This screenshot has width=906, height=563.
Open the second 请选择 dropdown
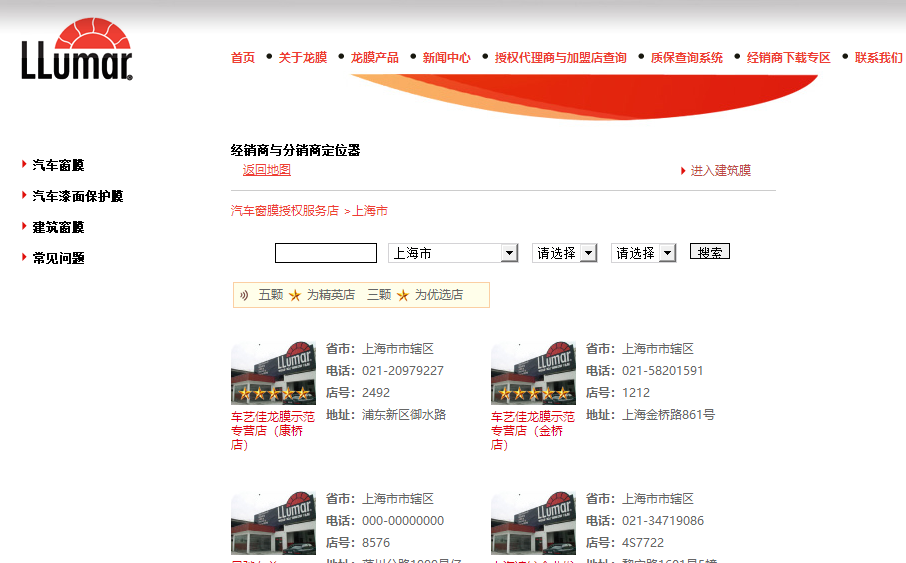[643, 253]
